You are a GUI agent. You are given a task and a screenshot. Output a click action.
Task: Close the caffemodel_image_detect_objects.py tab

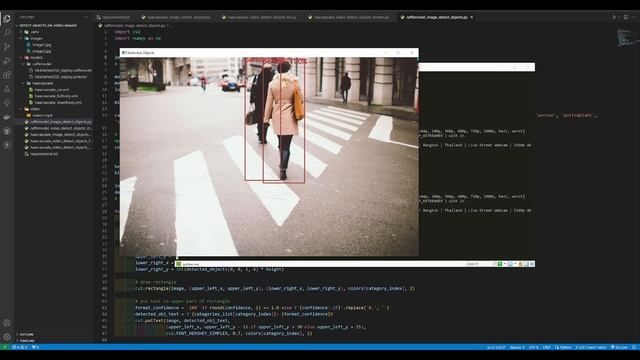point(472,17)
